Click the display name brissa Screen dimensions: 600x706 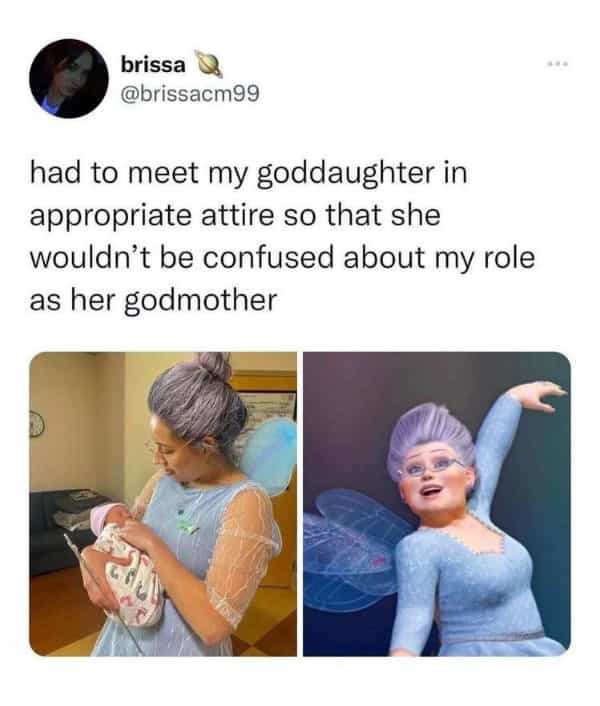153,65
